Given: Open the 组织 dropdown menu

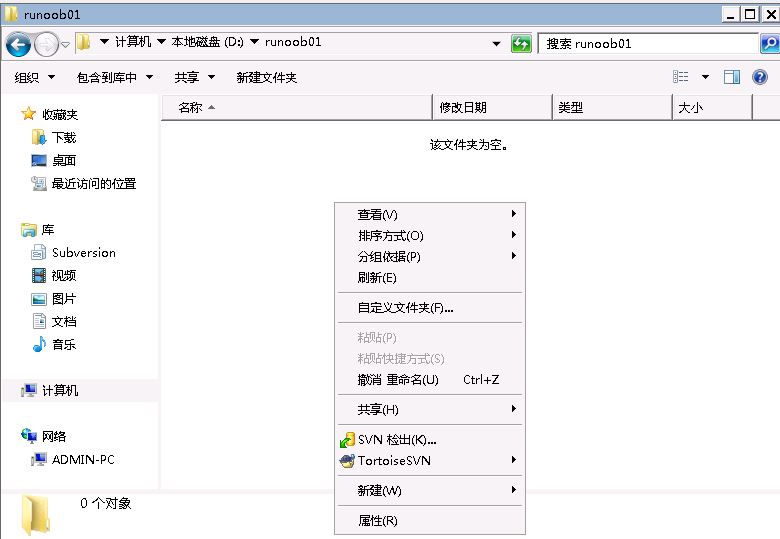Looking at the screenshot, I should click(33, 77).
